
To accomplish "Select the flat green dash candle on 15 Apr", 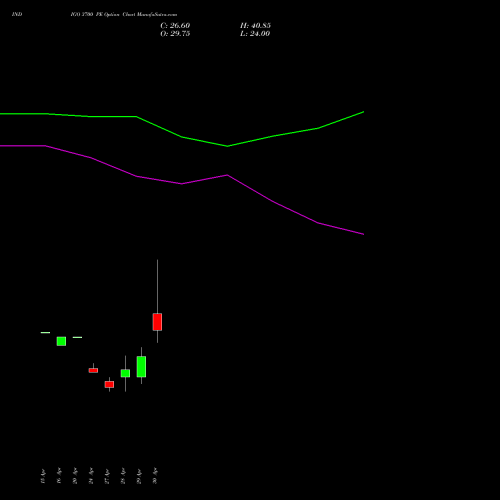I will tap(45, 333).
